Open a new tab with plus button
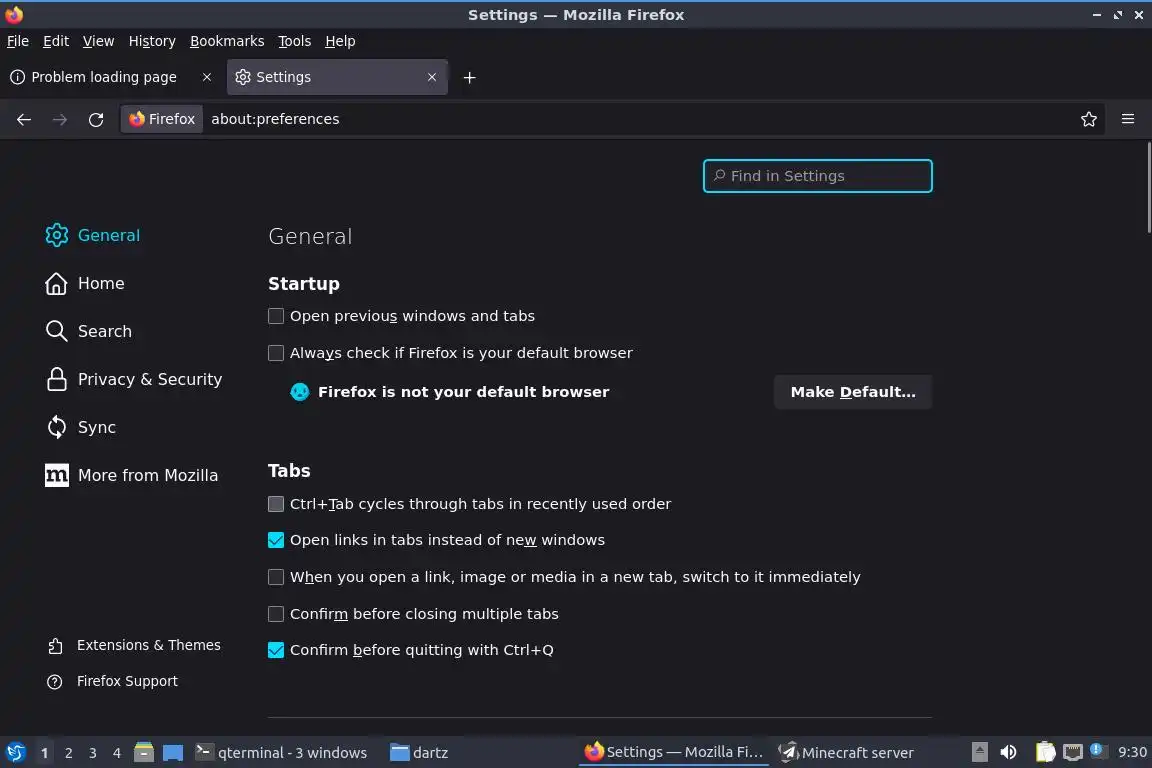1152x768 pixels. tap(469, 77)
